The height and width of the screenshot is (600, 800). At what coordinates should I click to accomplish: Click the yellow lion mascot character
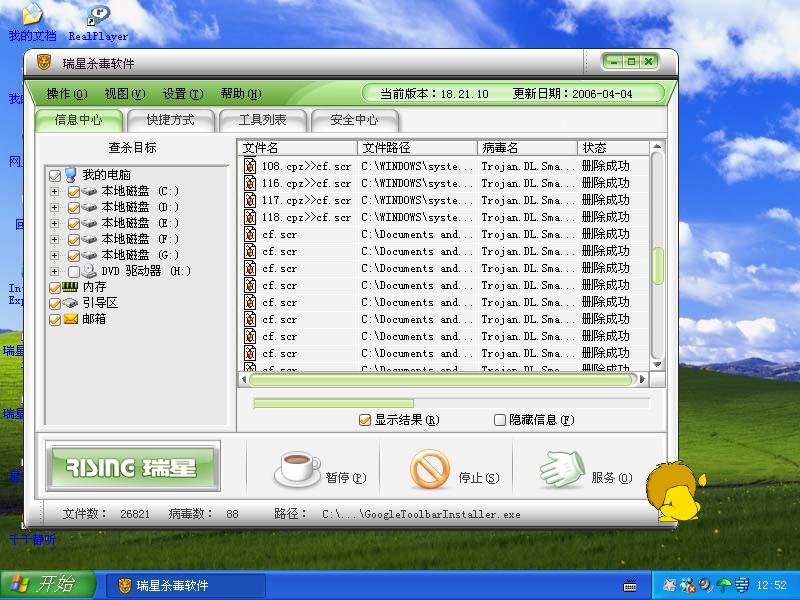[x=674, y=491]
